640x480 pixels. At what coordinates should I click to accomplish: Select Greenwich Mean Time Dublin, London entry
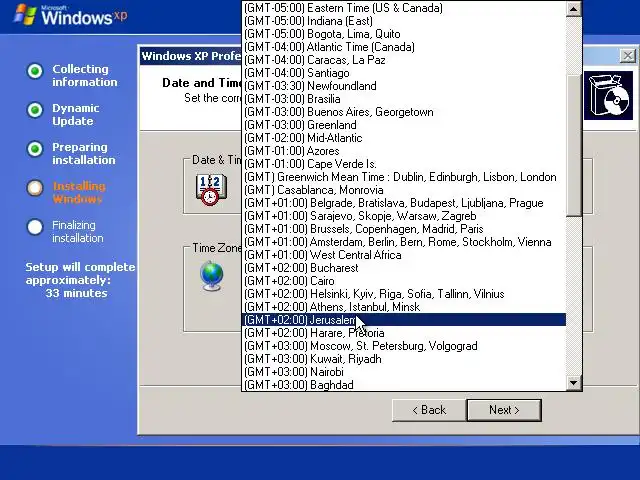click(404, 177)
